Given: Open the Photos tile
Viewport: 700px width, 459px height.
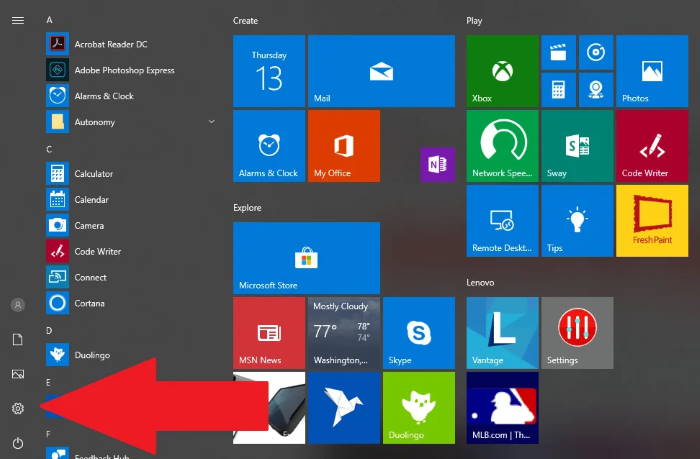Looking at the screenshot, I should [x=652, y=71].
